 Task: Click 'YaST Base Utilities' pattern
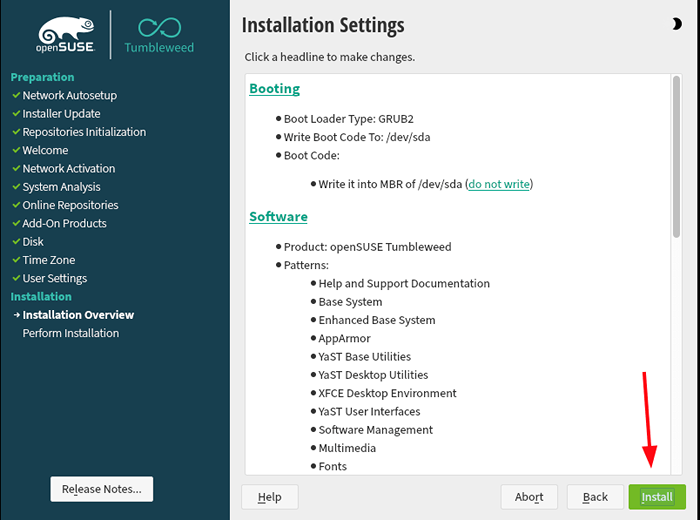tap(364, 357)
